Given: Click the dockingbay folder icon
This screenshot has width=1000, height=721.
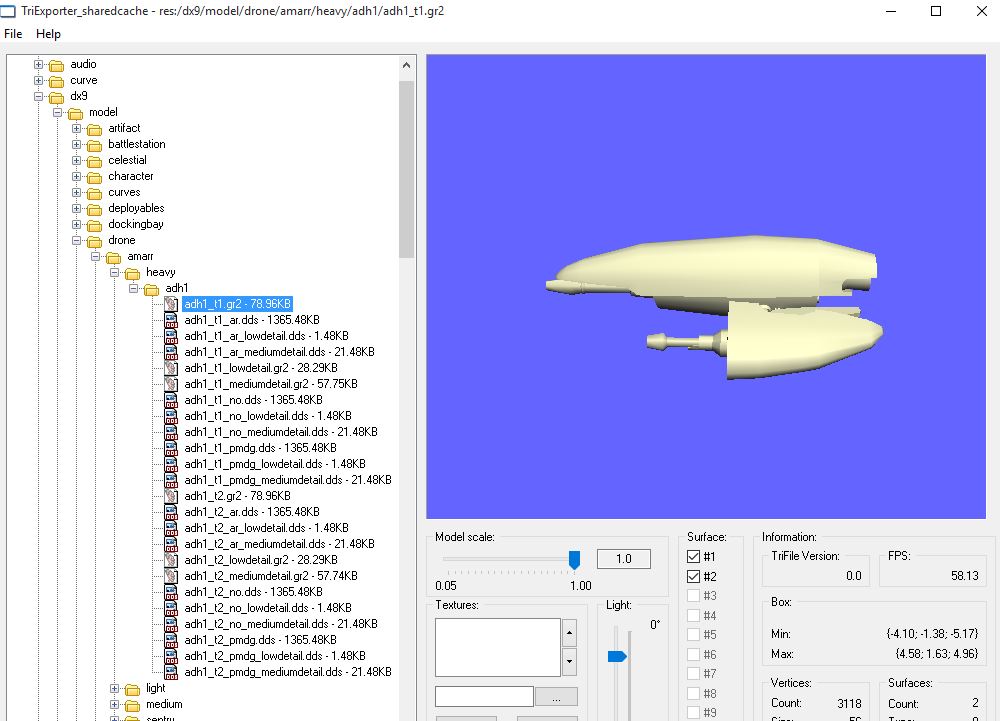Looking at the screenshot, I should point(94,224).
